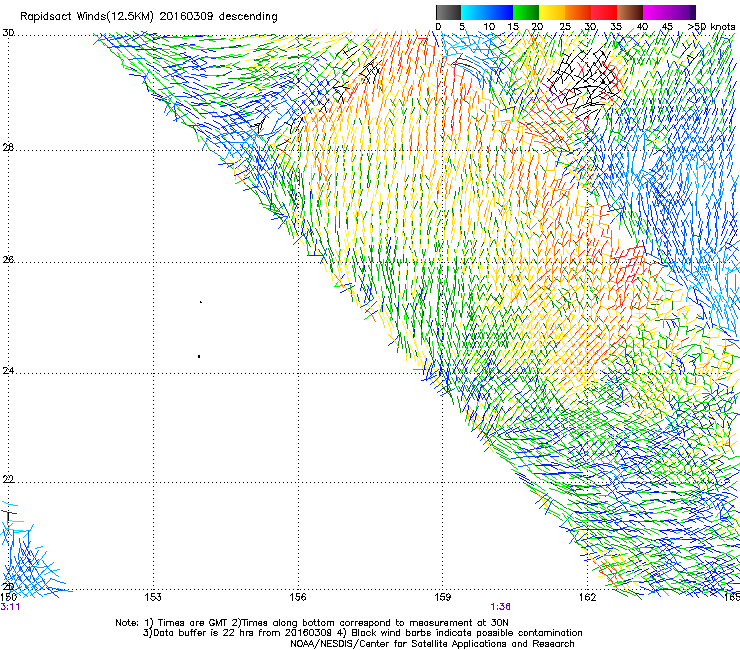Click the longitude label 162
This screenshot has height=650, width=740.
point(588,597)
